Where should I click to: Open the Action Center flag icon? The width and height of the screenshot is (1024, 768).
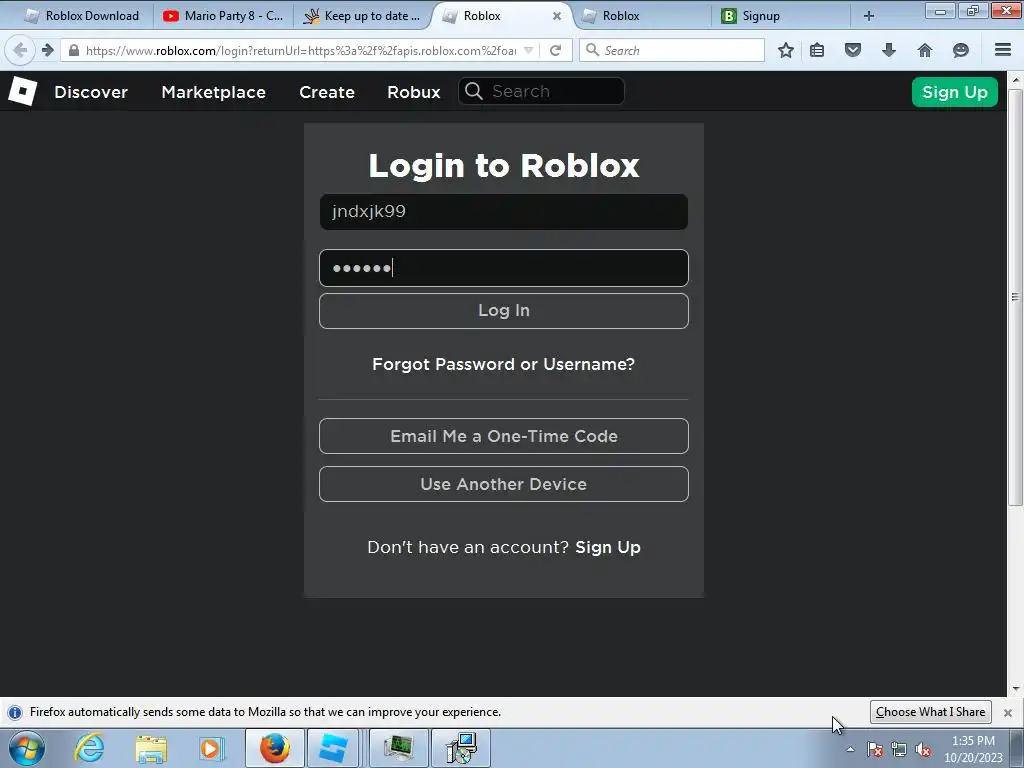click(874, 750)
